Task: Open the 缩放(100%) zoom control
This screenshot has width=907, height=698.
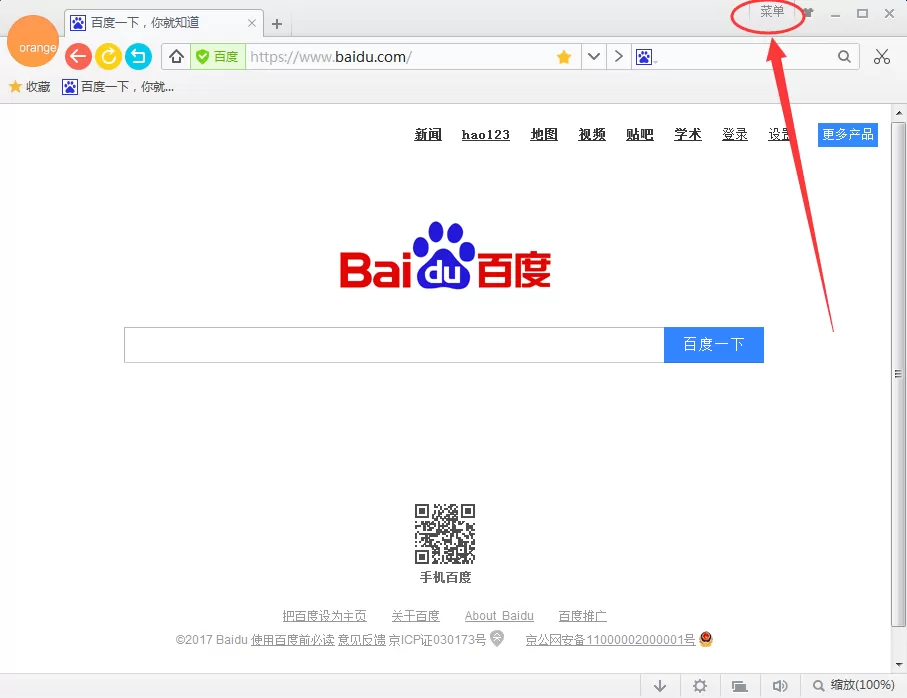Action: click(x=853, y=685)
